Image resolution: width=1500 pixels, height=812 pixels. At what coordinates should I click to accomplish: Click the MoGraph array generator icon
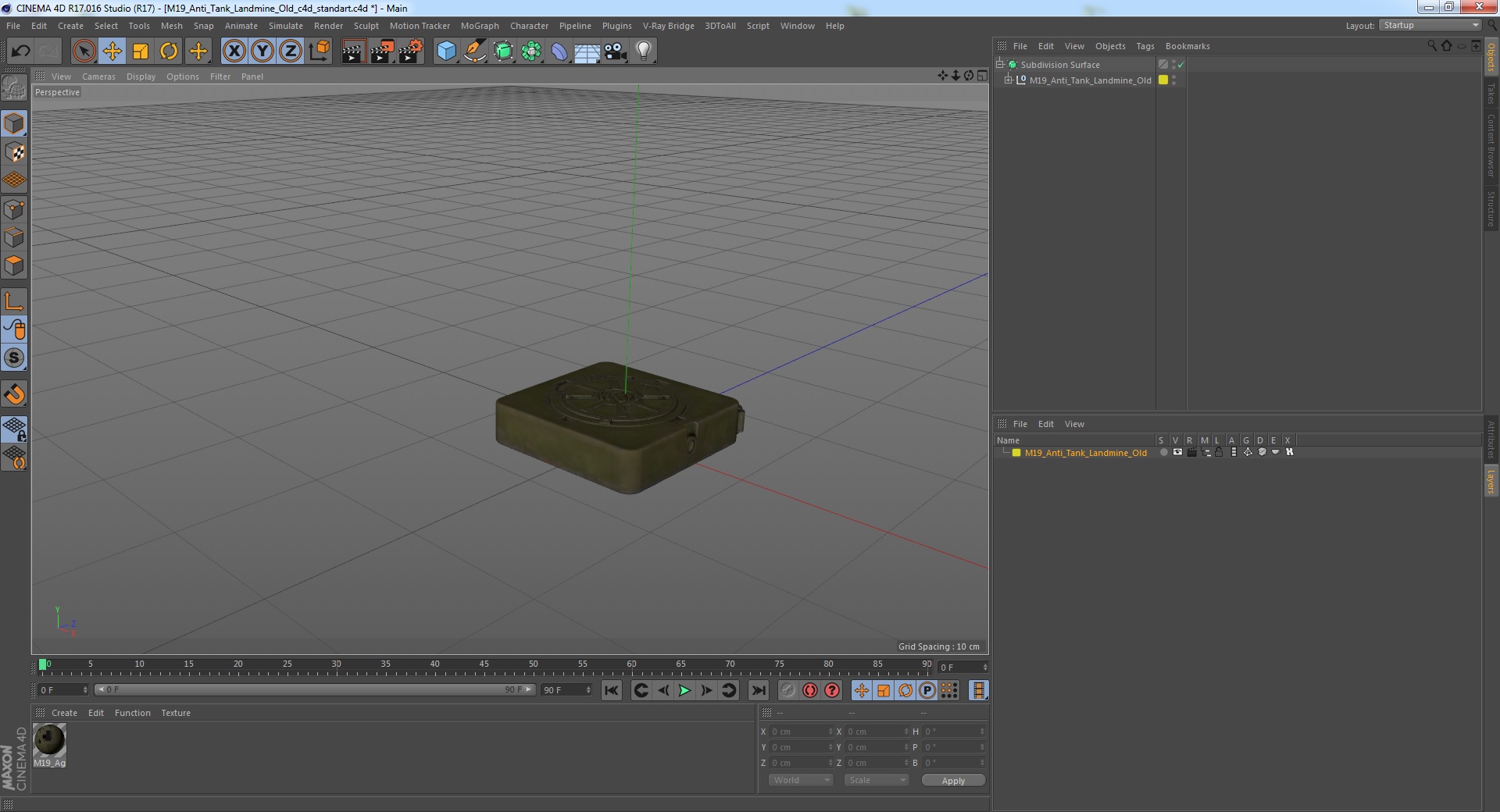click(x=531, y=52)
